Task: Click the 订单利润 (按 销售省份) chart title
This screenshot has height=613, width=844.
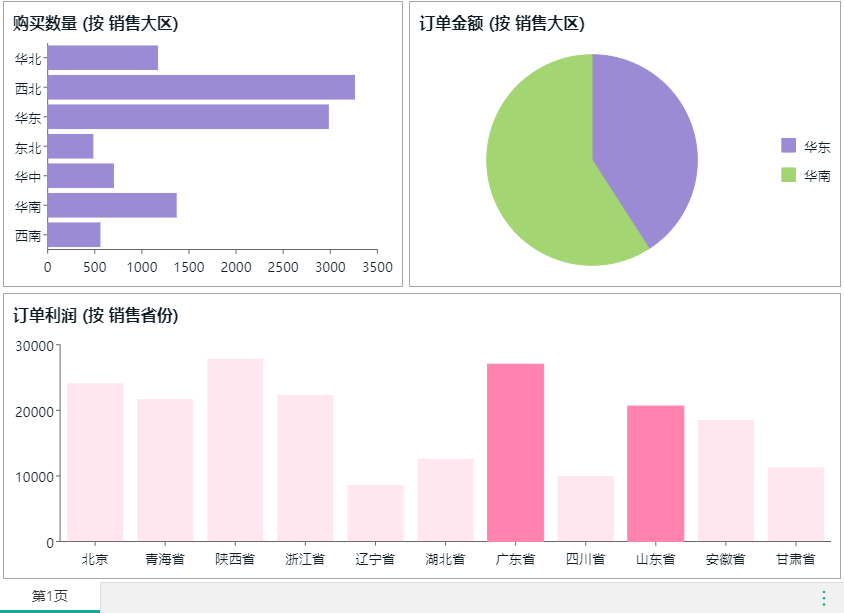Action: click(x=95, y=316)
